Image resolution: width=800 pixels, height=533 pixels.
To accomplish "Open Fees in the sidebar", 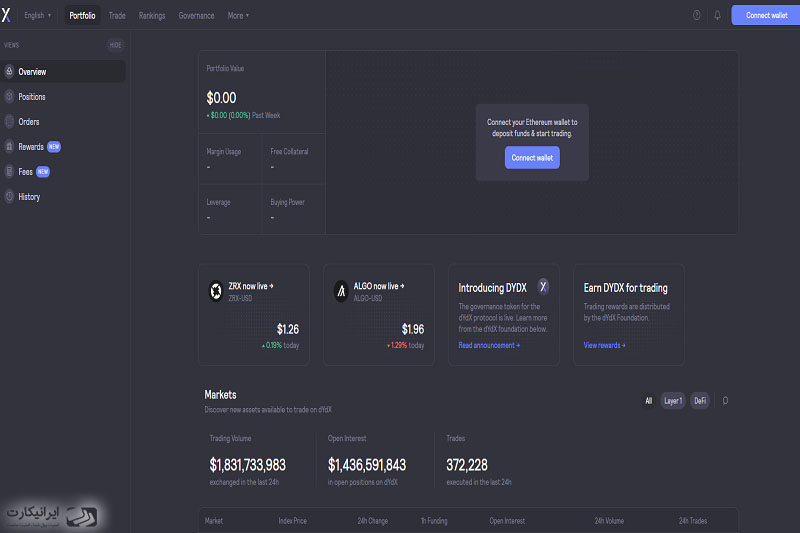I will pyautogui.click(x=63, y=171).
